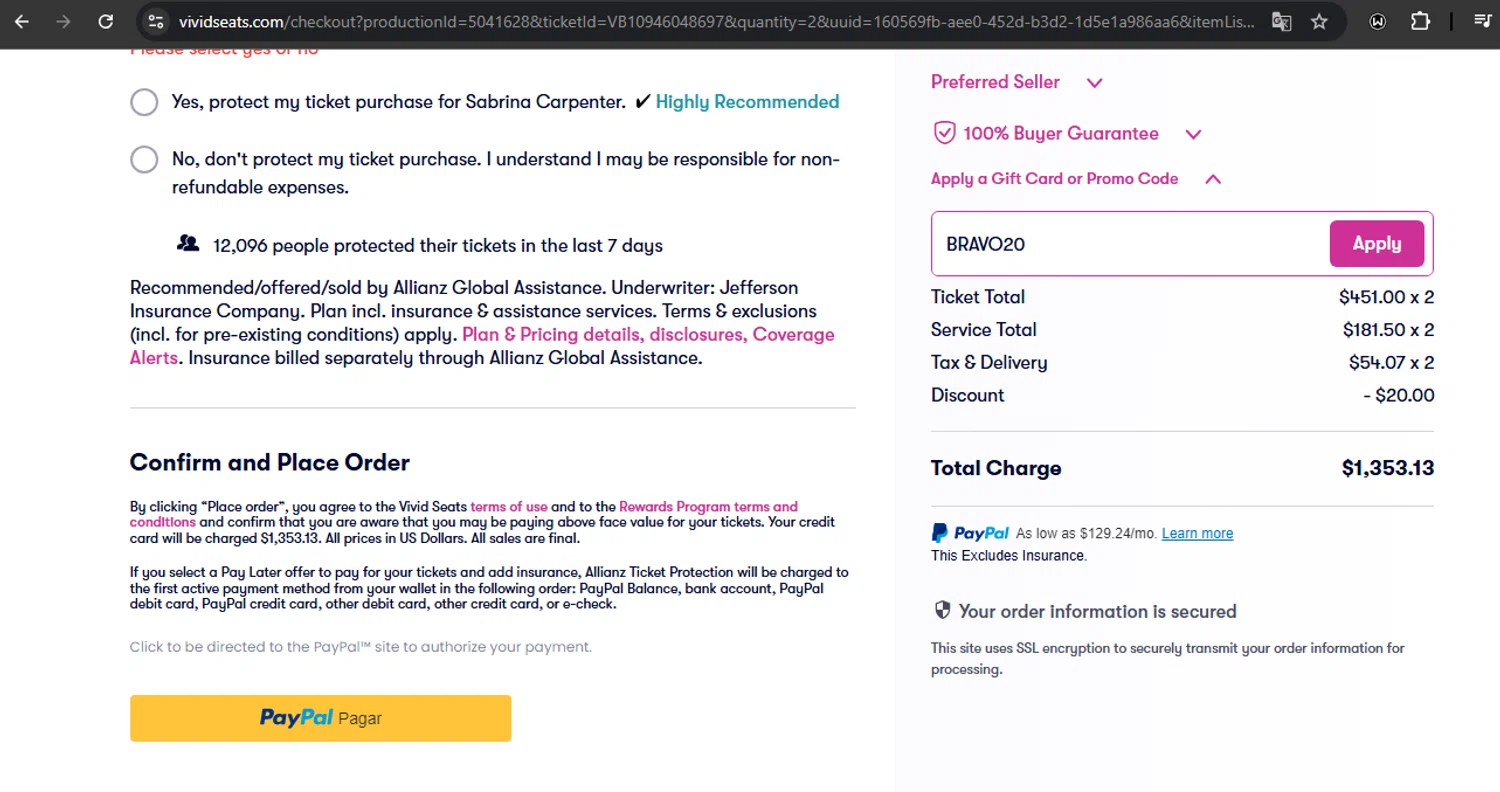
Task: Select Yes, protect my ticket purchase
Action: click(x=144, y=102)
